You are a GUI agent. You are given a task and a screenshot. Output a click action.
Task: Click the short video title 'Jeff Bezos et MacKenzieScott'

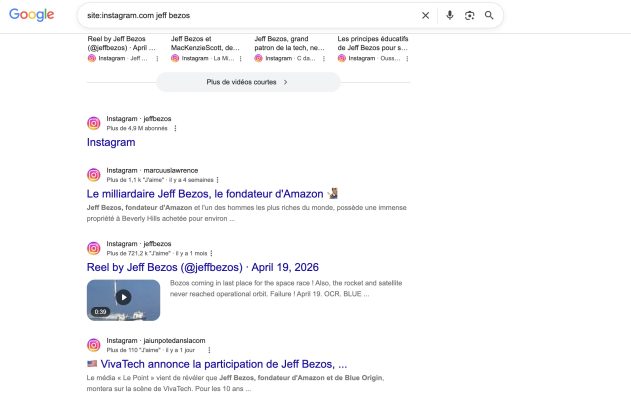click(205, 43)
